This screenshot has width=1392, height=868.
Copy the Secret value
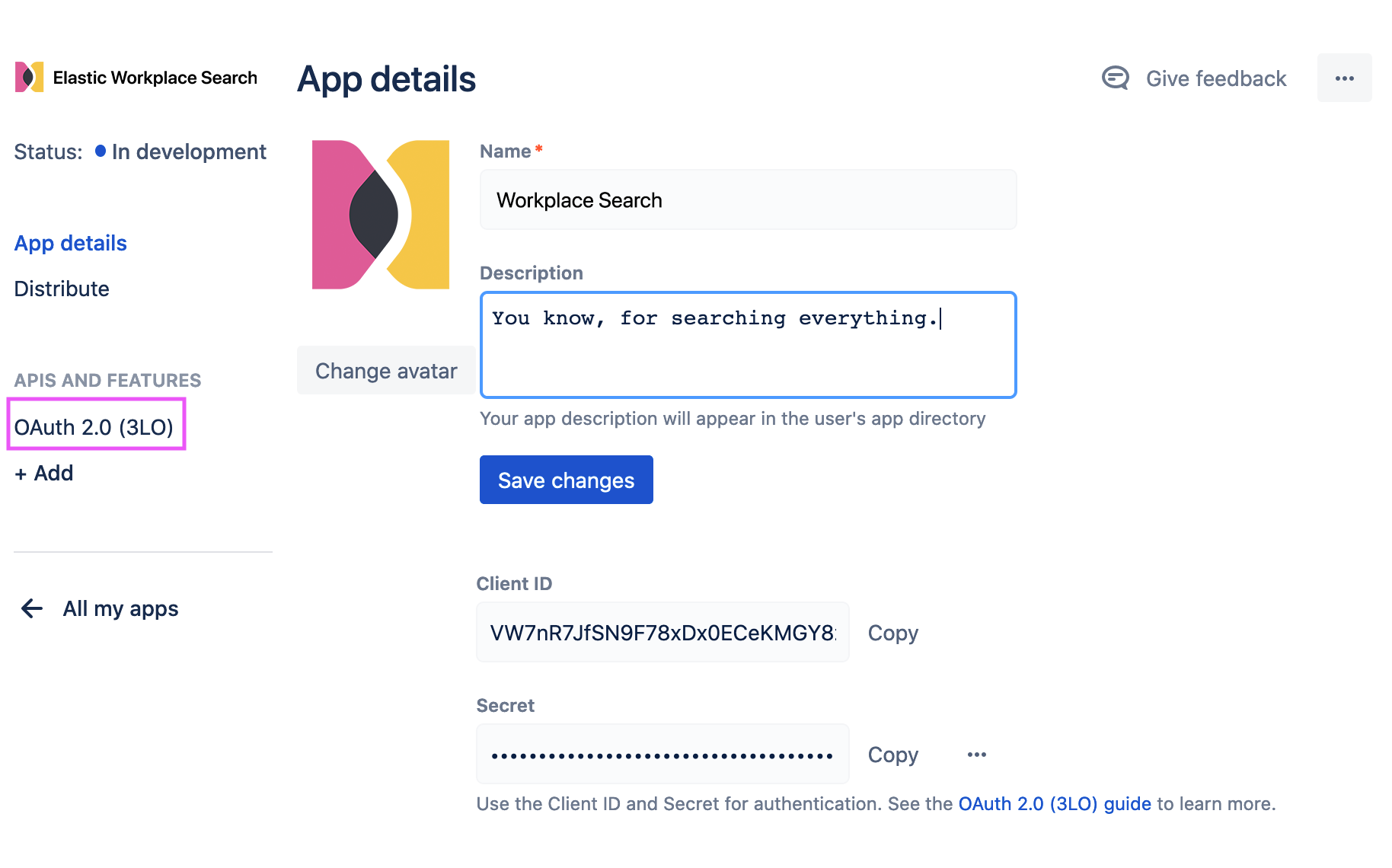[x=892, y=755]
